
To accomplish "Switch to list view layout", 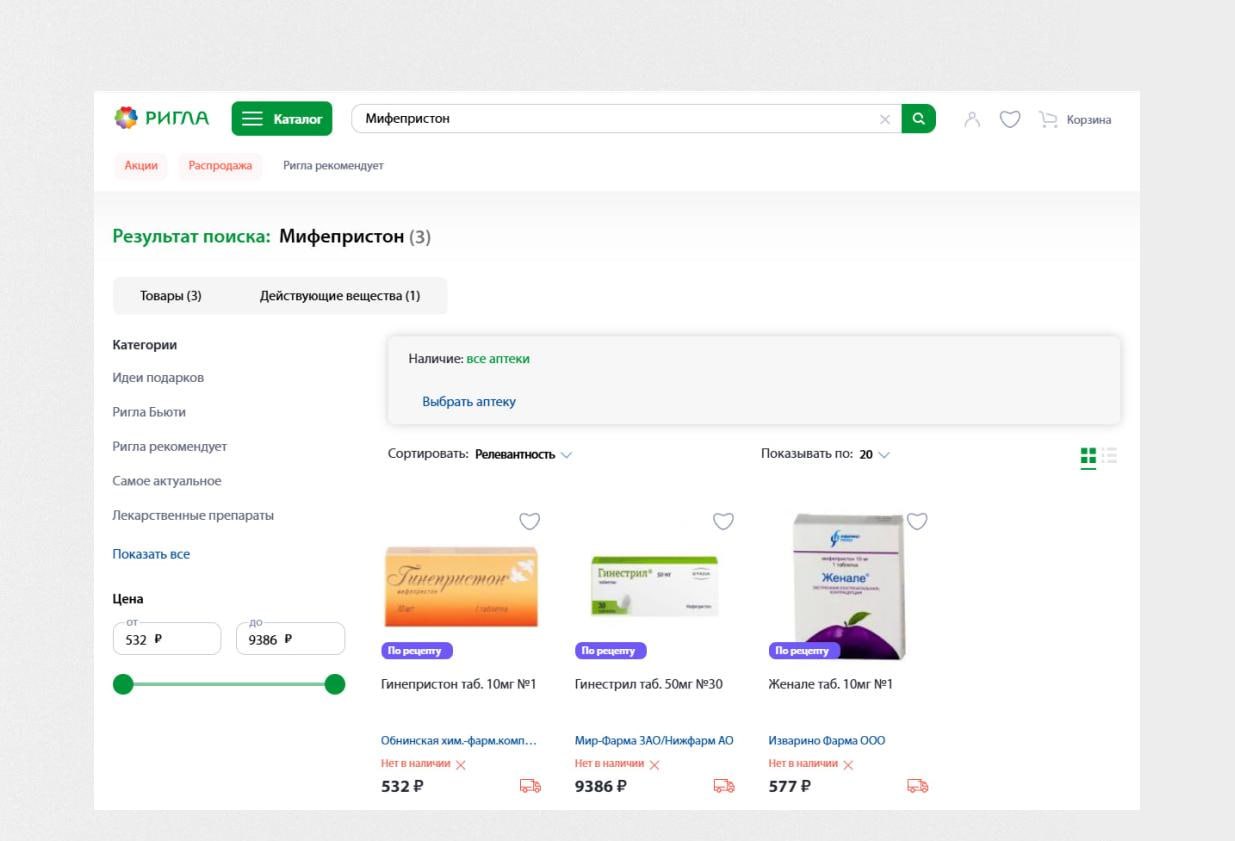I will pyautogui.click(x=1109, y=456).
